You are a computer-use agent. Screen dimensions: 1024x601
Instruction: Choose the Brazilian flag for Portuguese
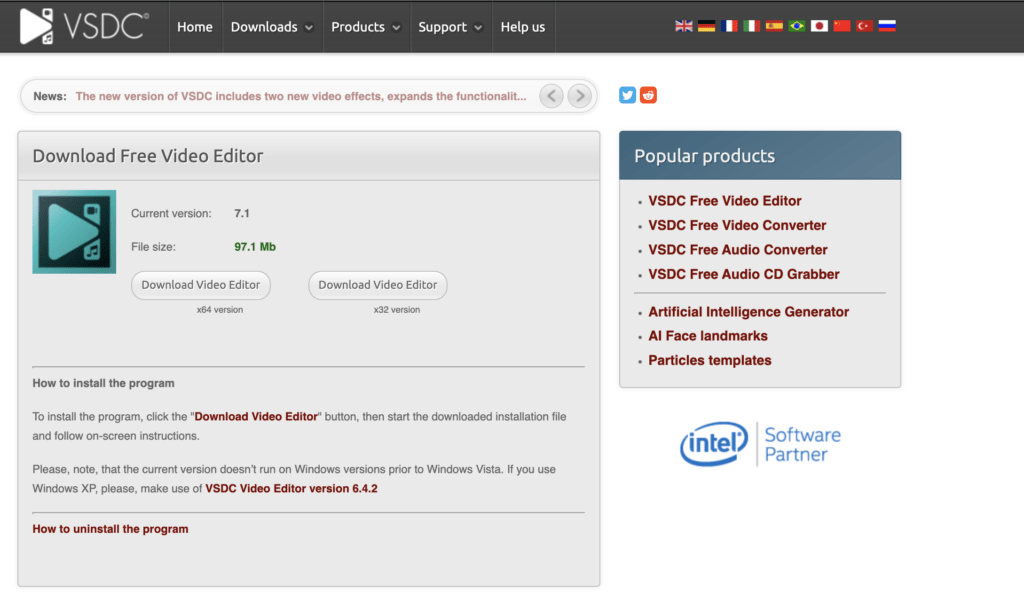[797, 26]
